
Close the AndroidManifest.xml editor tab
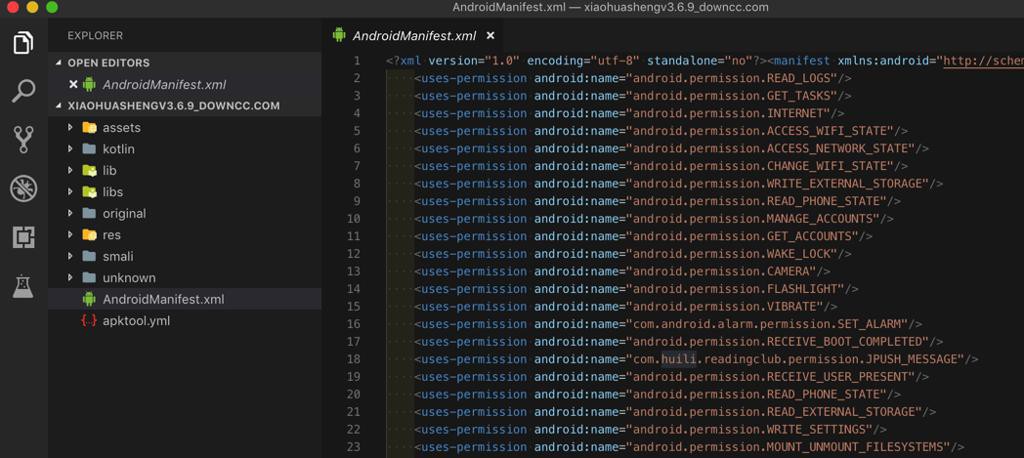click(x=490, y=35)
